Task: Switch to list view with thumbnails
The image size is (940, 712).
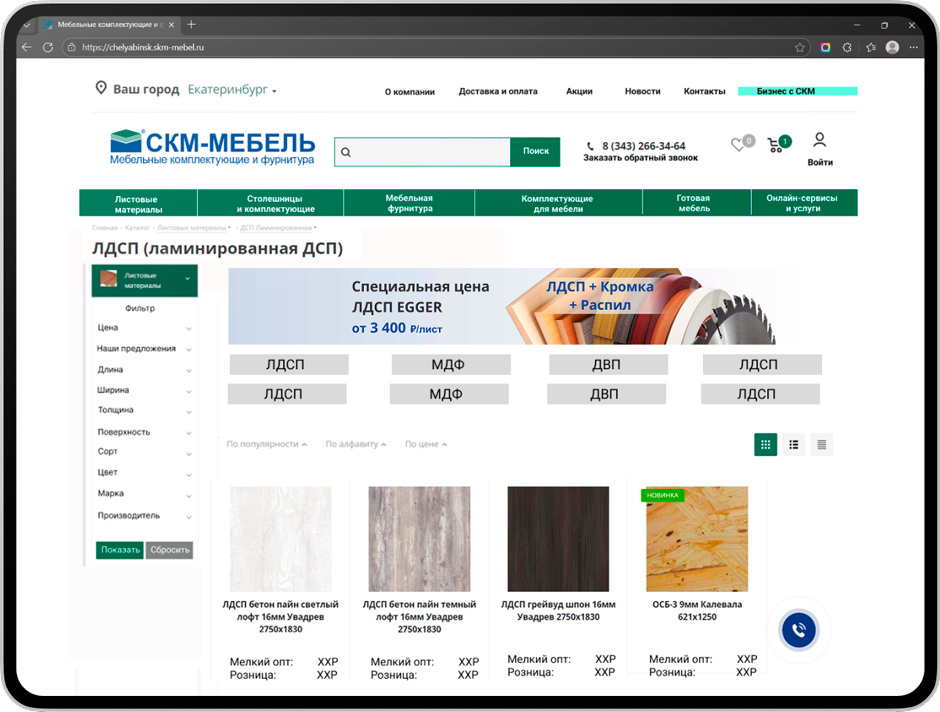Action: click(x=793, y=445)
